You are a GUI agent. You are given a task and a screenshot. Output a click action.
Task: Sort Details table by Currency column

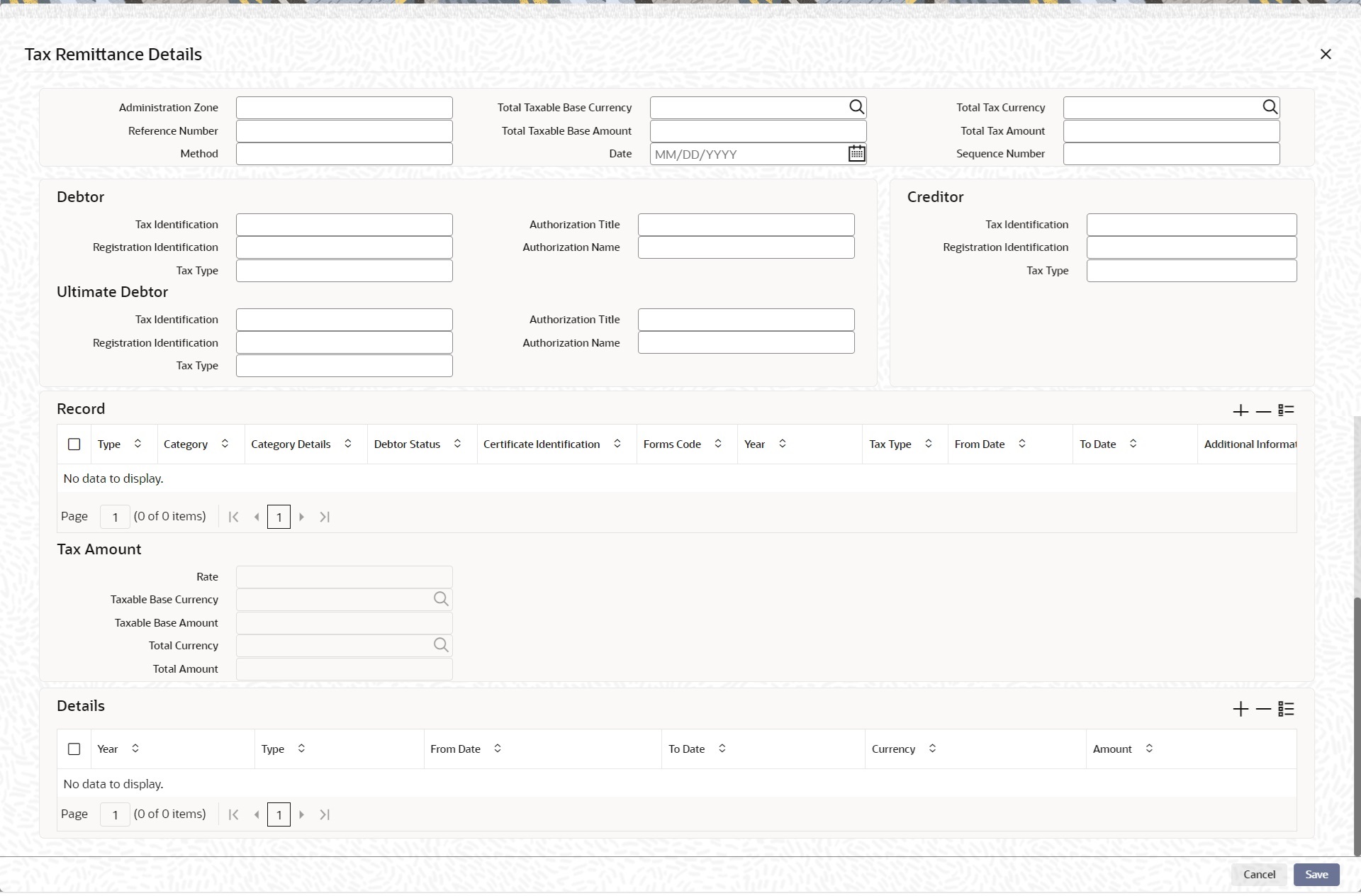pos(932,749)
